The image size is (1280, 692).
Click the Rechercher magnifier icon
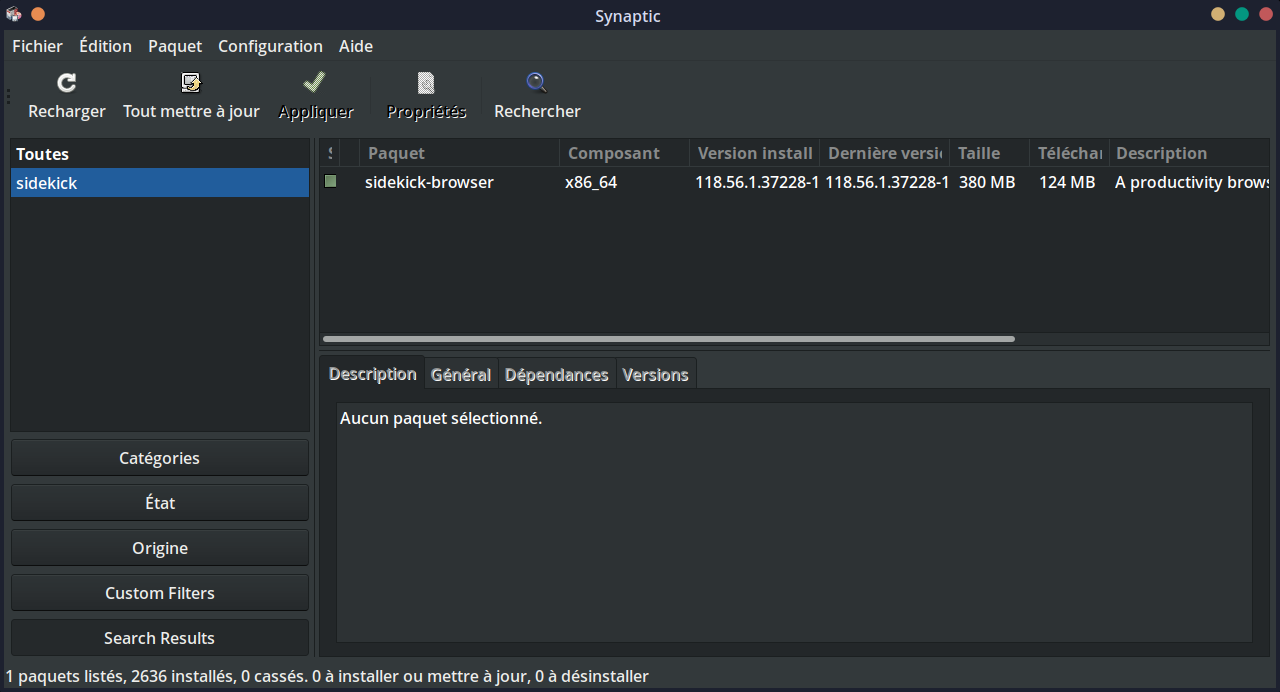[x=537, y=83]
